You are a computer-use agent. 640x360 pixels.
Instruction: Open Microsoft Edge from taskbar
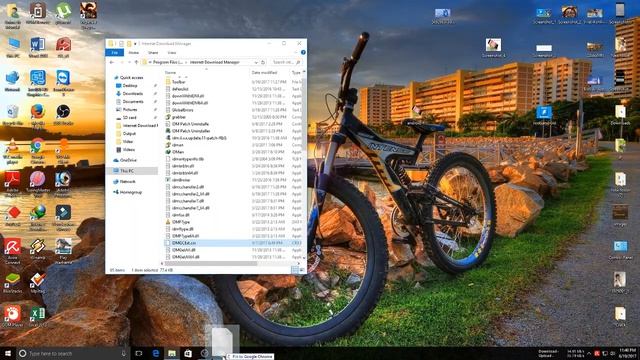pyautogui.click(x=156, y=353)
